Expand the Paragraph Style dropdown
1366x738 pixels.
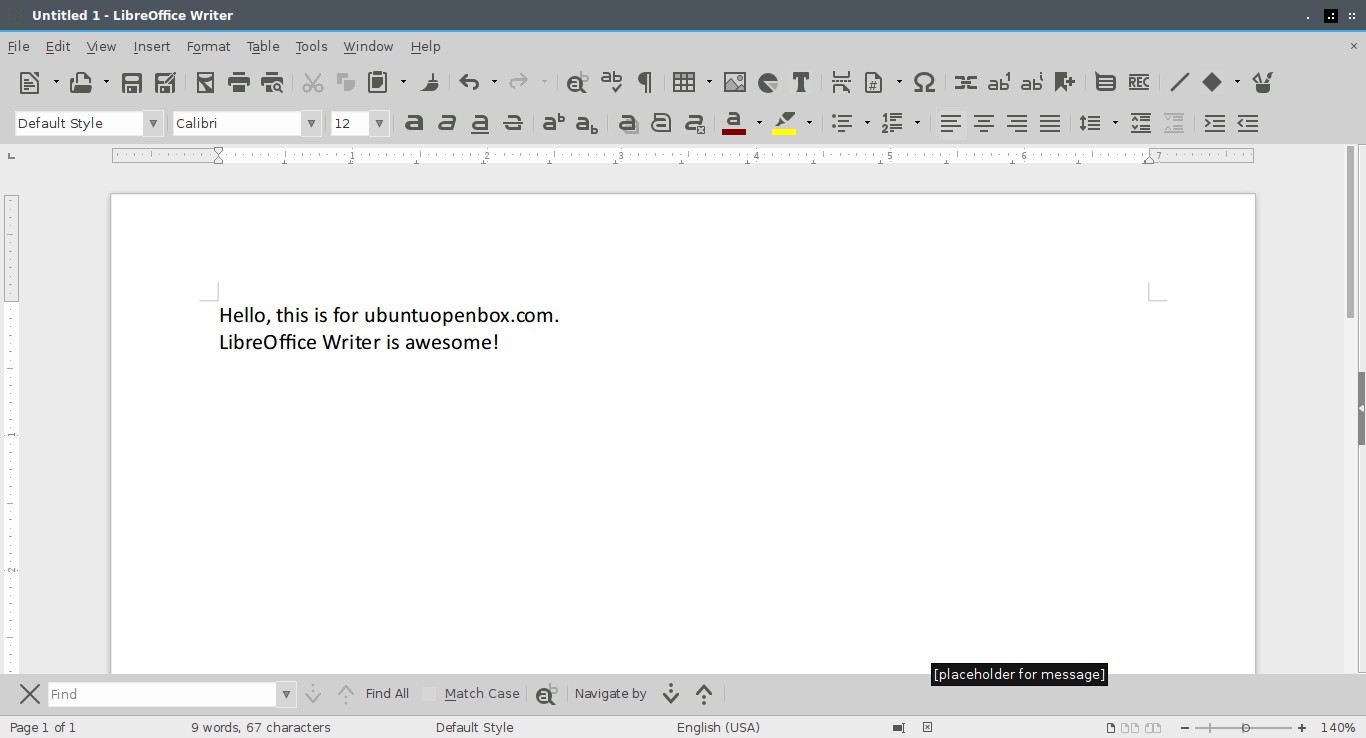click(153, 123)
